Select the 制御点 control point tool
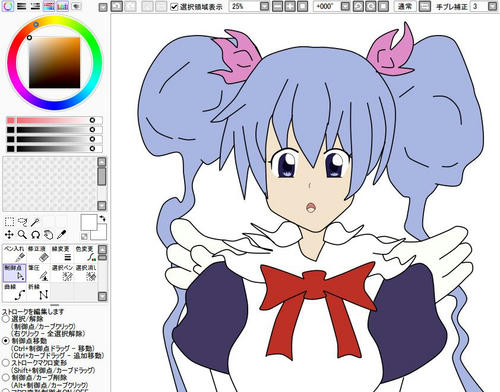 (14, 273)
